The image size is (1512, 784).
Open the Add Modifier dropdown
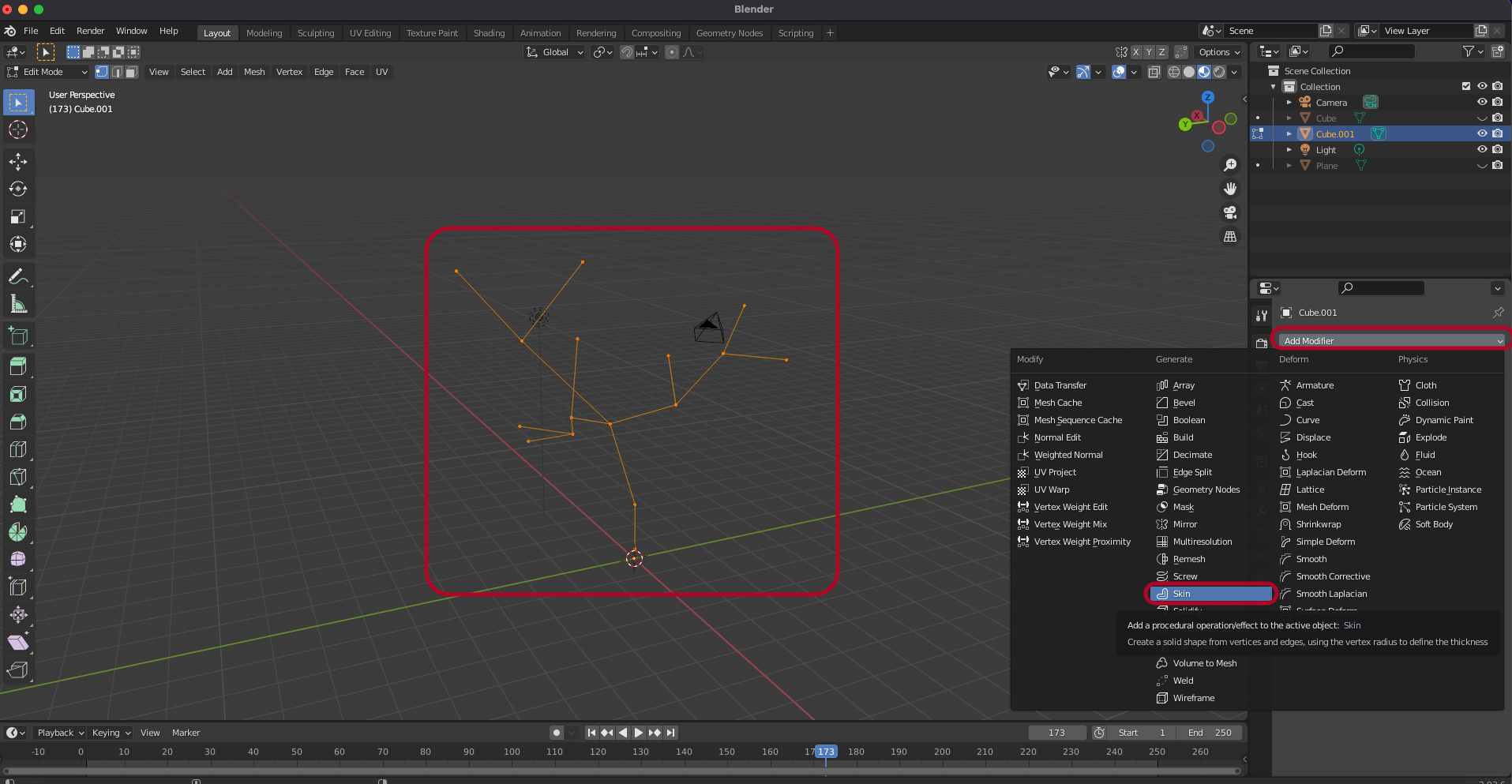point(1392,340)
